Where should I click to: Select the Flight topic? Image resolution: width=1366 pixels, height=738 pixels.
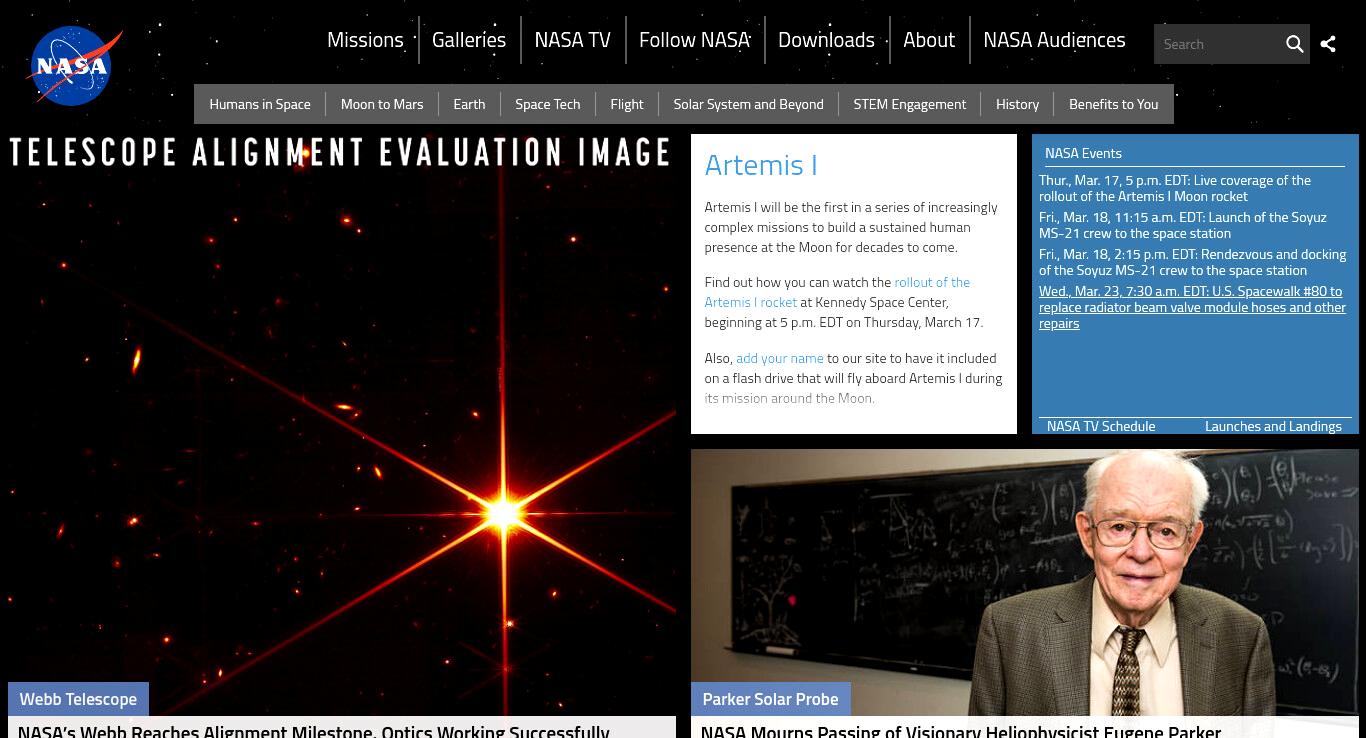click(x=627, y=104)
